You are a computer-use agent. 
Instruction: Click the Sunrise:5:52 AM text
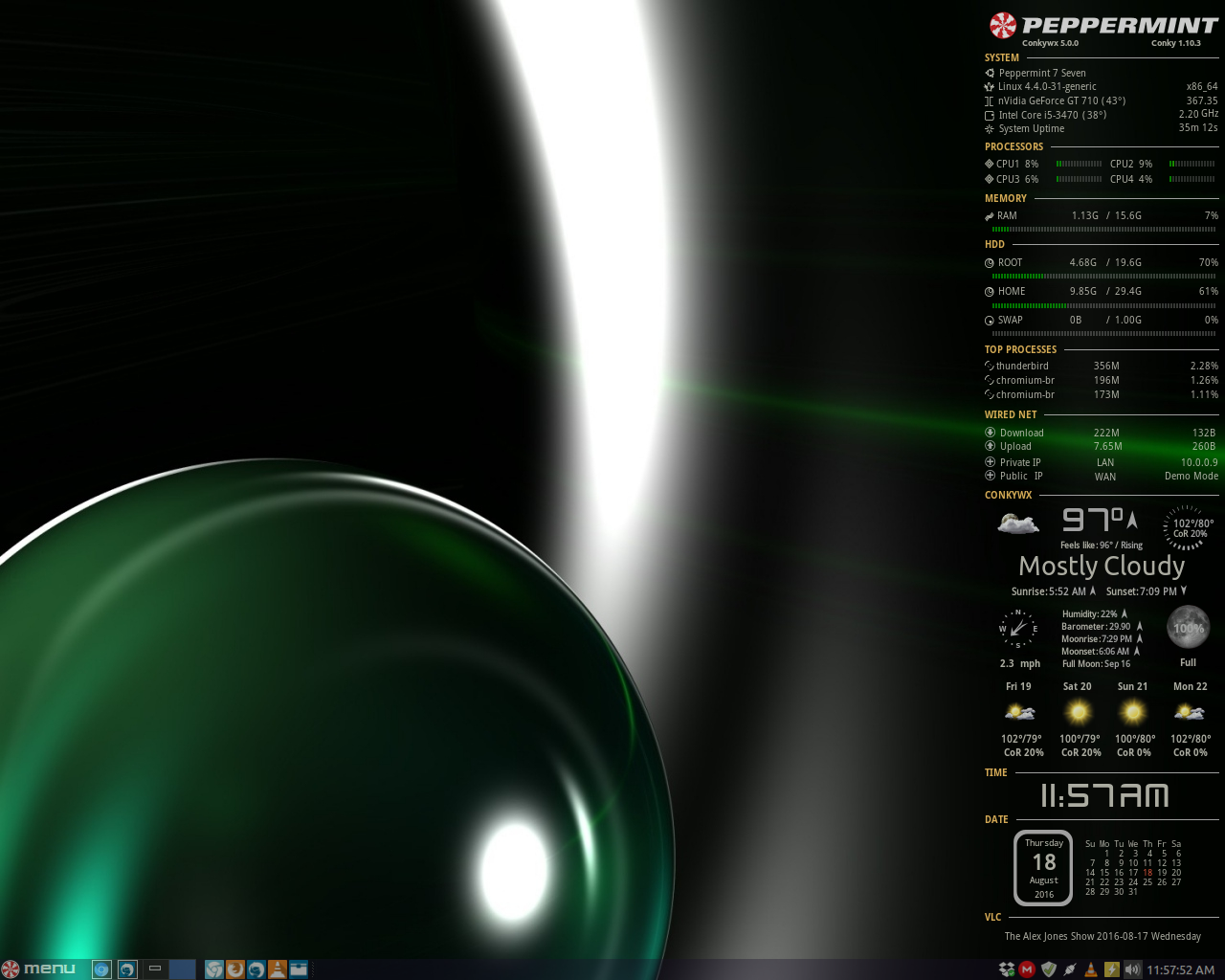(x=1049, y=591)
